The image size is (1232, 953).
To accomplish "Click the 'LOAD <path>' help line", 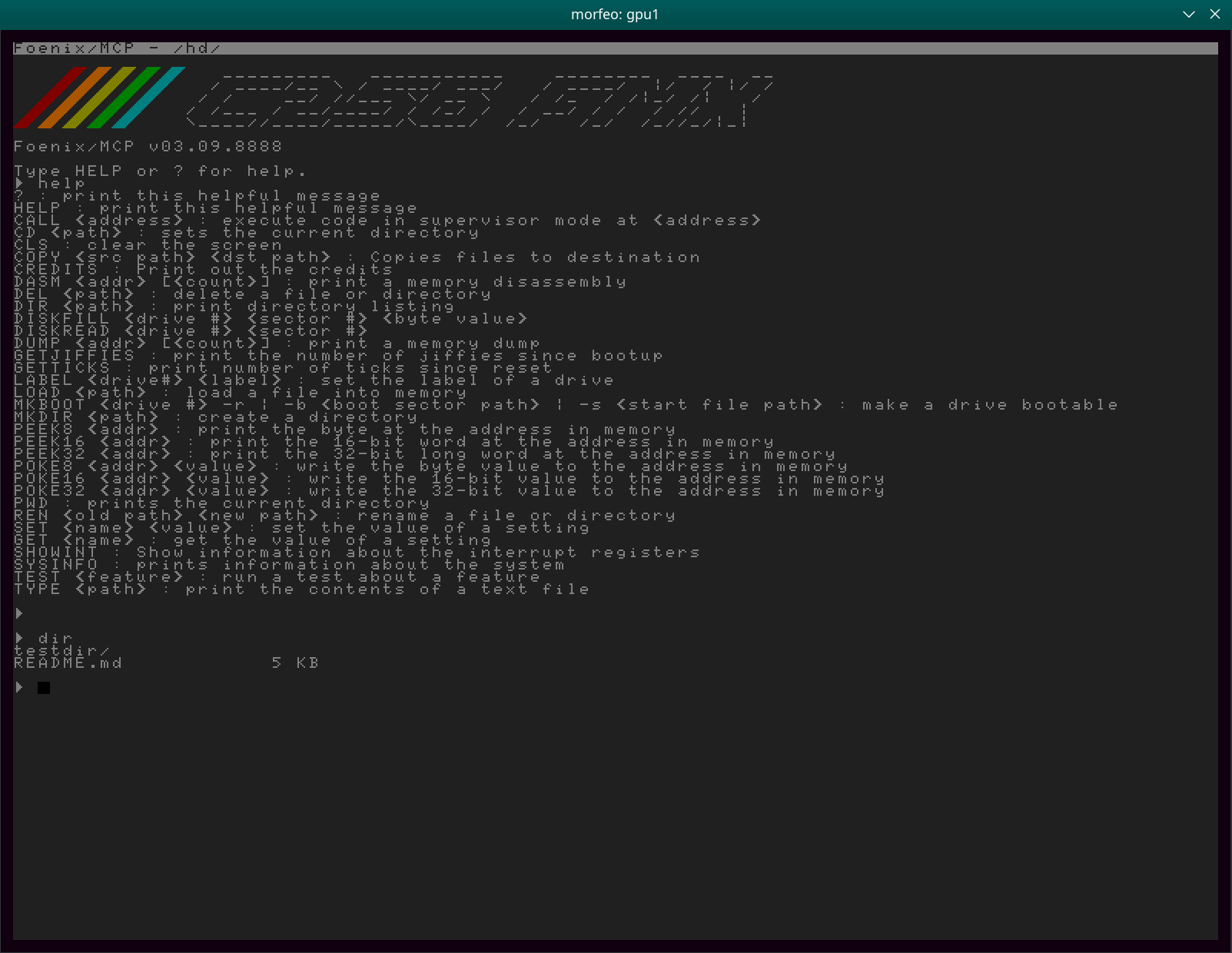I will pyautogui.click(x=241, y=392).
